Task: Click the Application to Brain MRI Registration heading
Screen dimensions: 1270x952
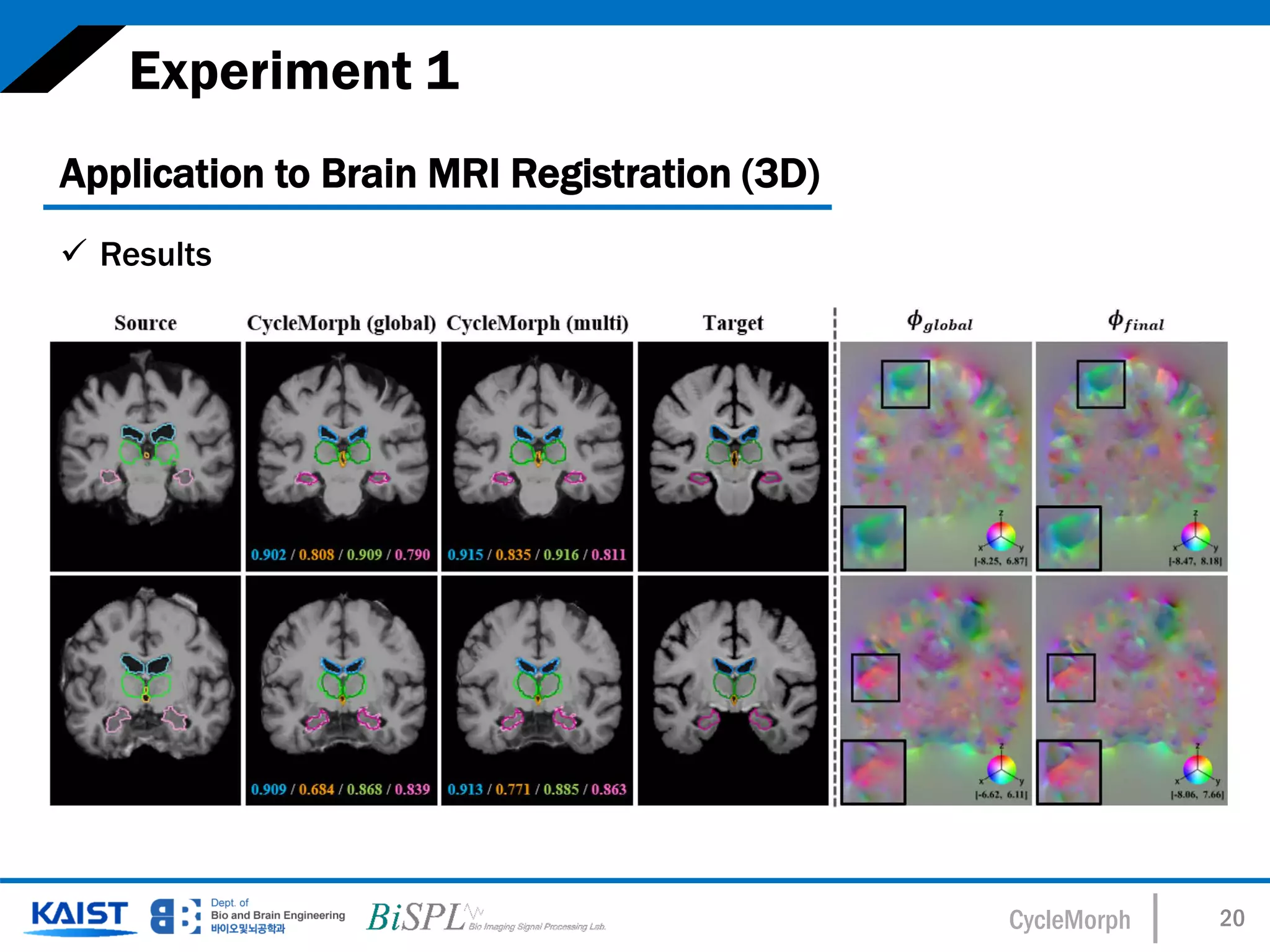Action: (439, 174)
